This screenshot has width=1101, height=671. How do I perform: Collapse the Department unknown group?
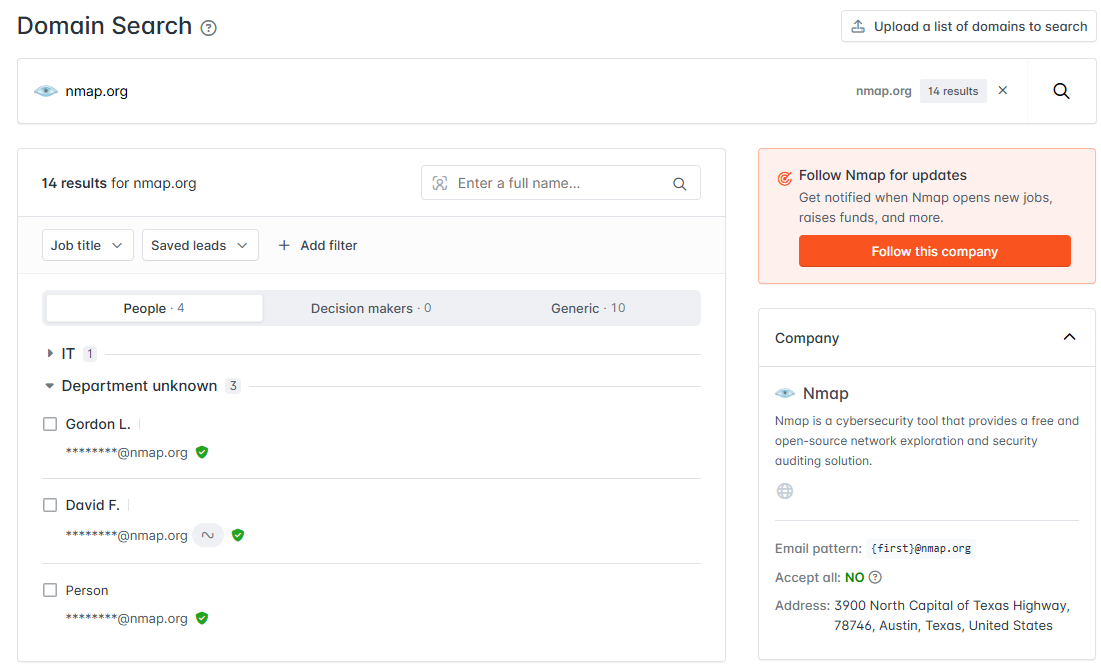[x=49, y=386]
